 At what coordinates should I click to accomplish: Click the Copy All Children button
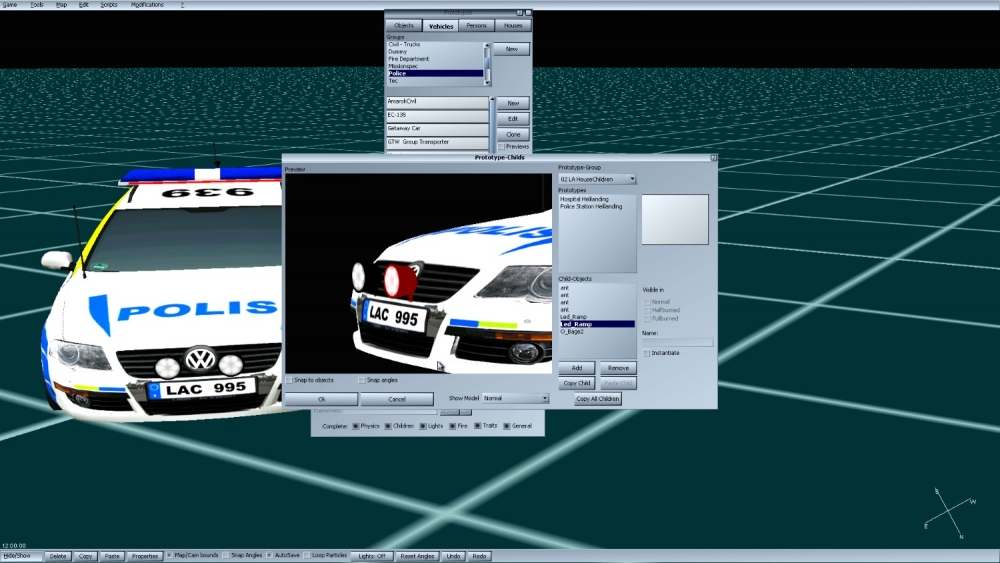click(598, 399)
